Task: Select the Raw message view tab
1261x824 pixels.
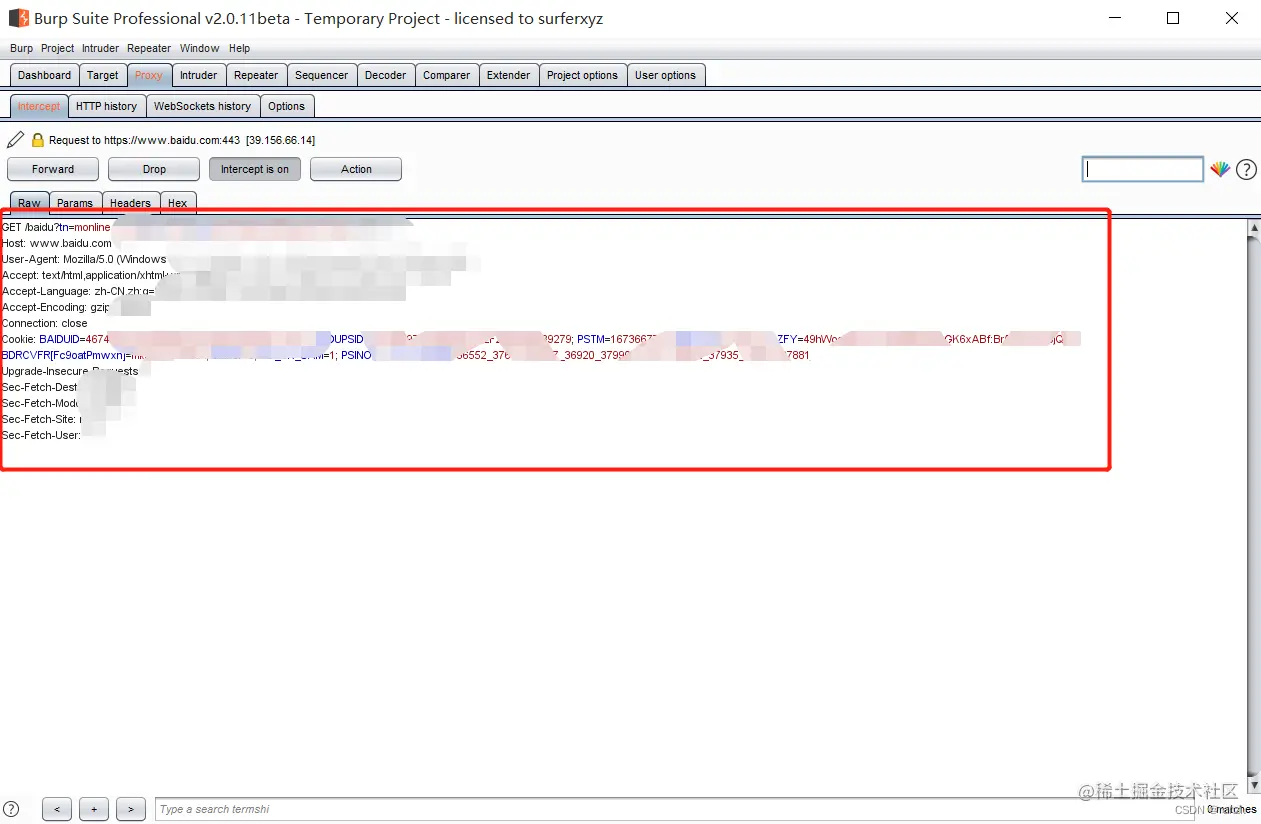Action: tap(30, 203)
